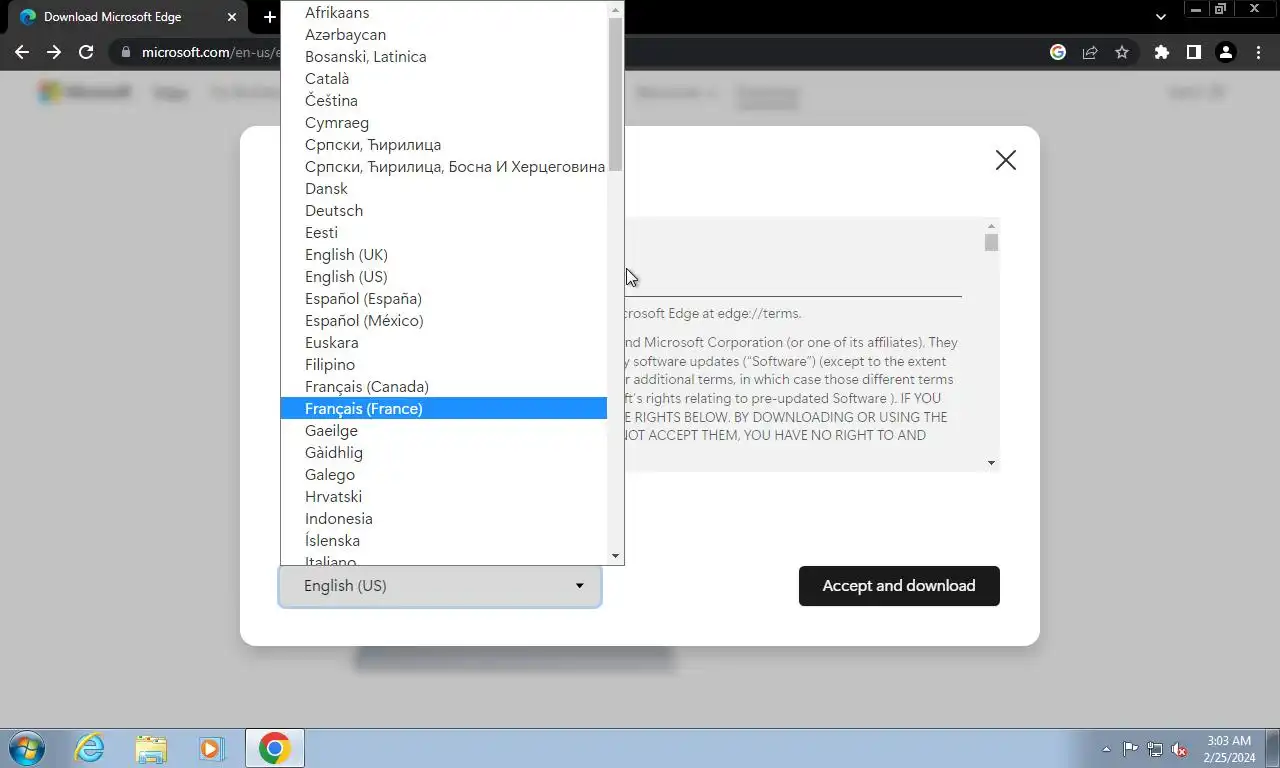Share this page icon
This screenshot has width=1280, height=768.
[x=1090, y=52]
